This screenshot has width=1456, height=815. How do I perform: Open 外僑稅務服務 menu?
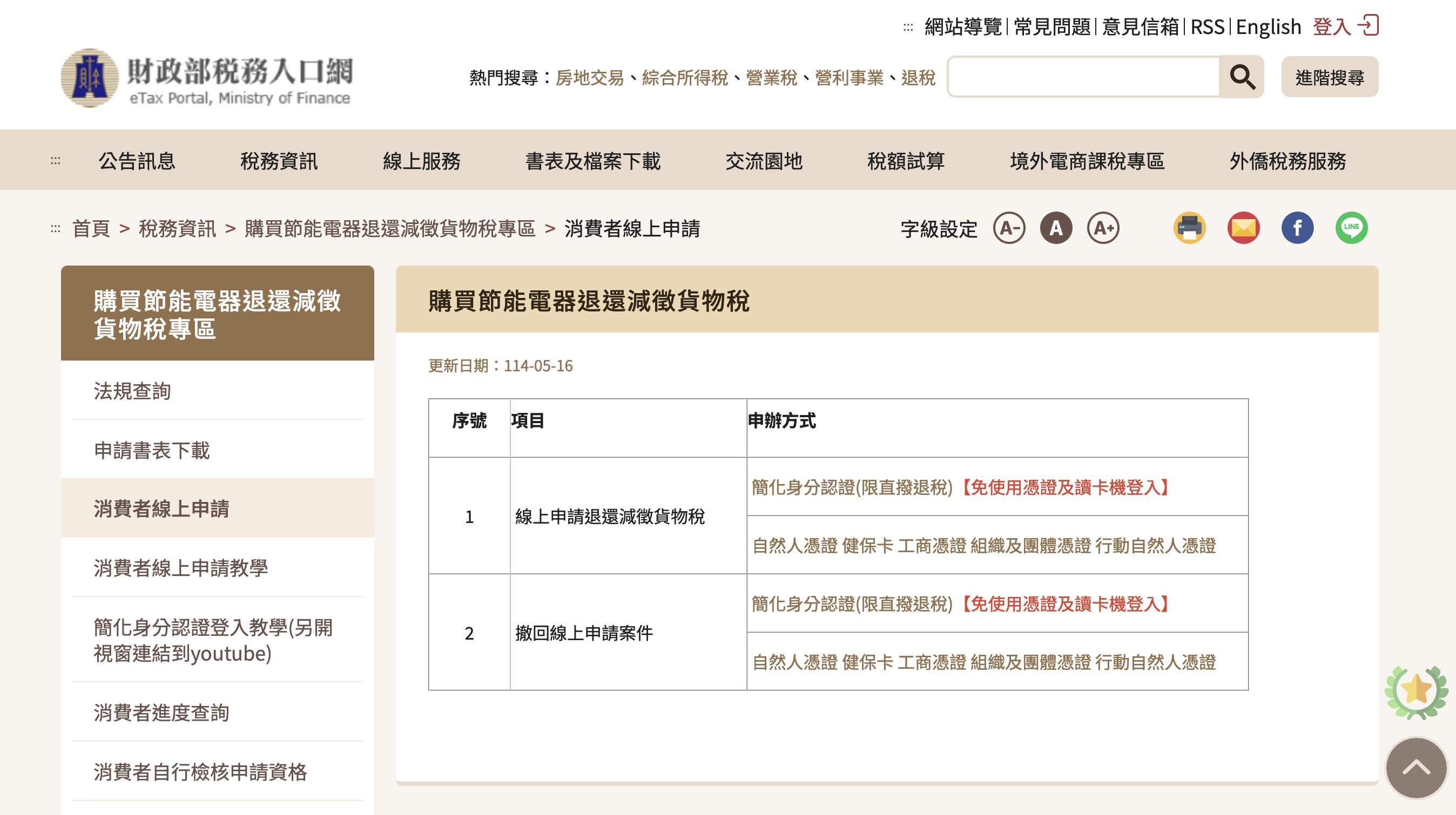coord(1288,161)
